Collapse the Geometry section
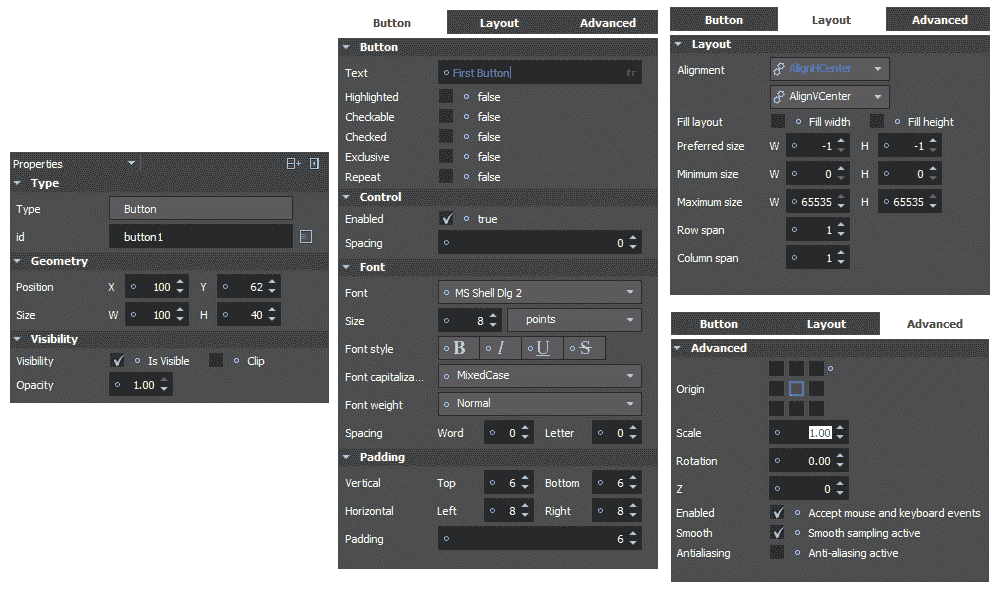Screen dimensions: 1000x593 pyautogui.click(x=18, y=261)
